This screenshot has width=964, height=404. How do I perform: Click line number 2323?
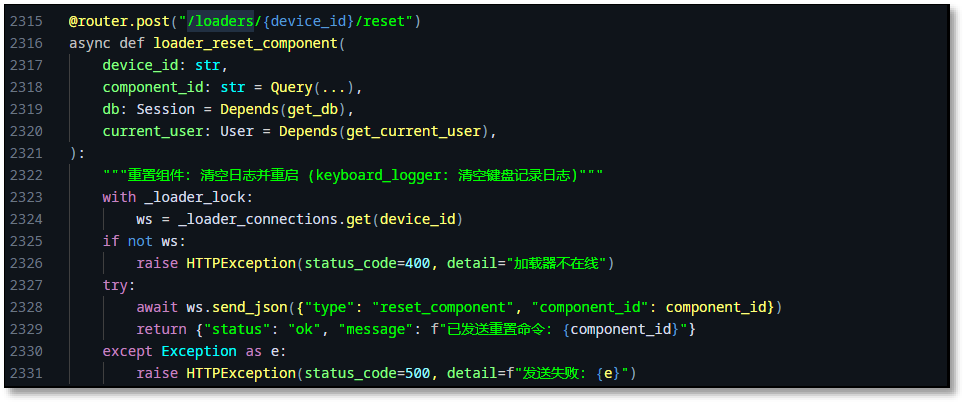tap(26, 197)
